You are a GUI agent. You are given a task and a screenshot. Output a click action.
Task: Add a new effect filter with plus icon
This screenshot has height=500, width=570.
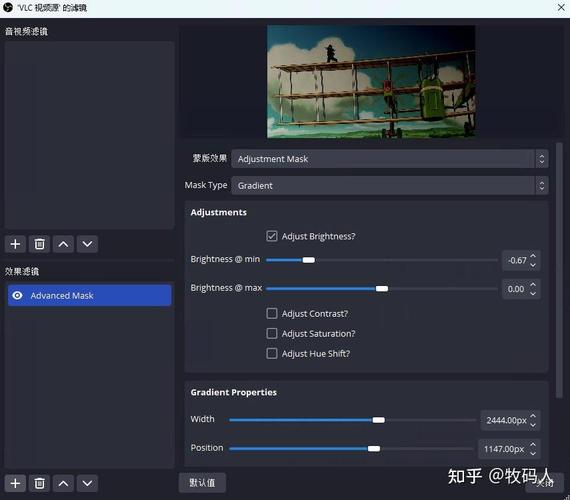pyautogui.click(x=15, y=483)
